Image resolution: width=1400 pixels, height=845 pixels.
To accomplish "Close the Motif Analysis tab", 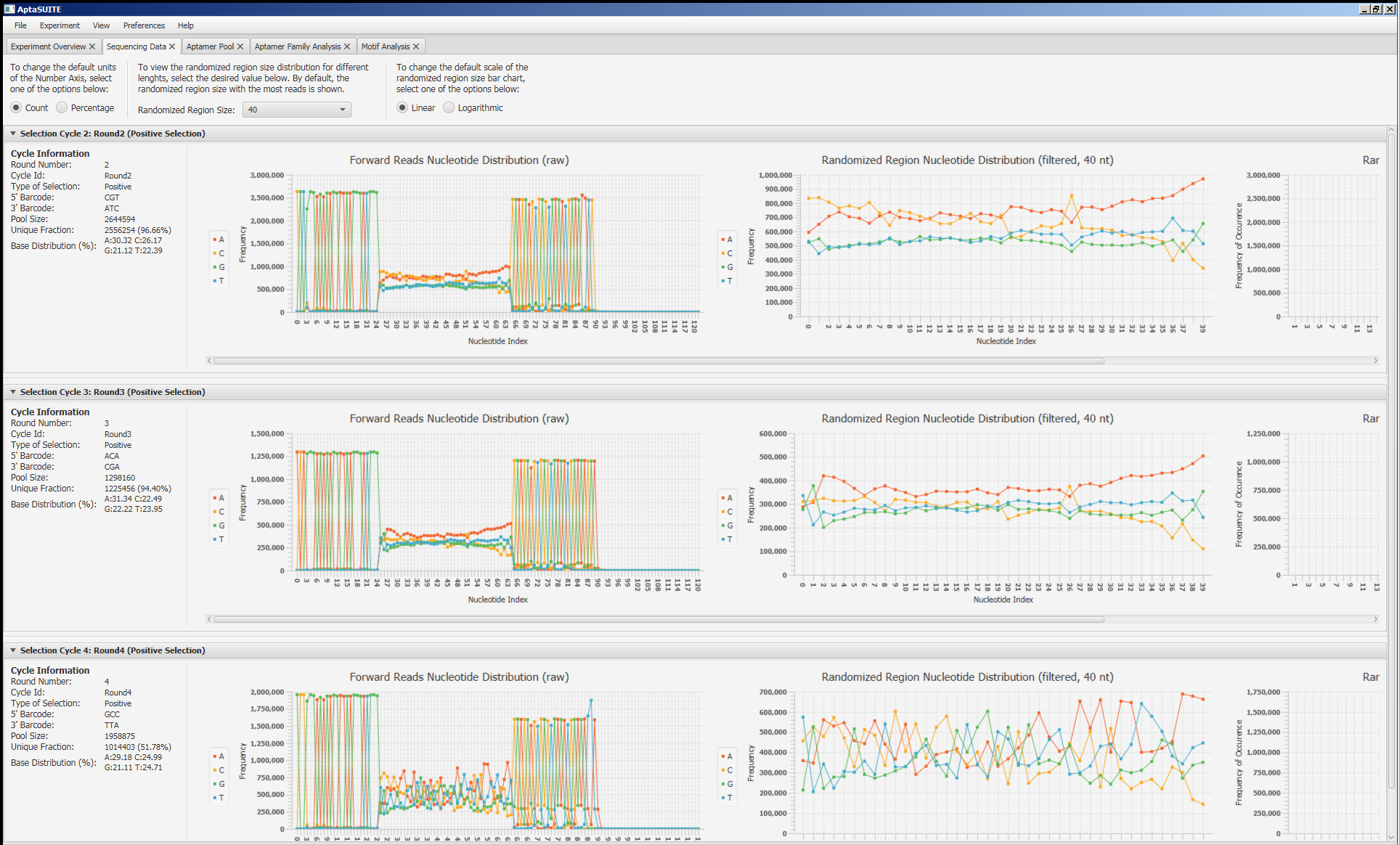I will 416,46.
